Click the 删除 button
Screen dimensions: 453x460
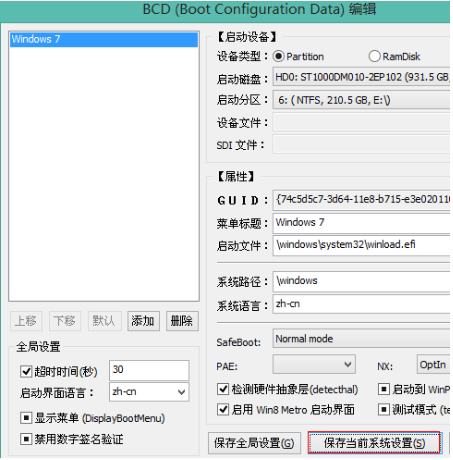182,321
